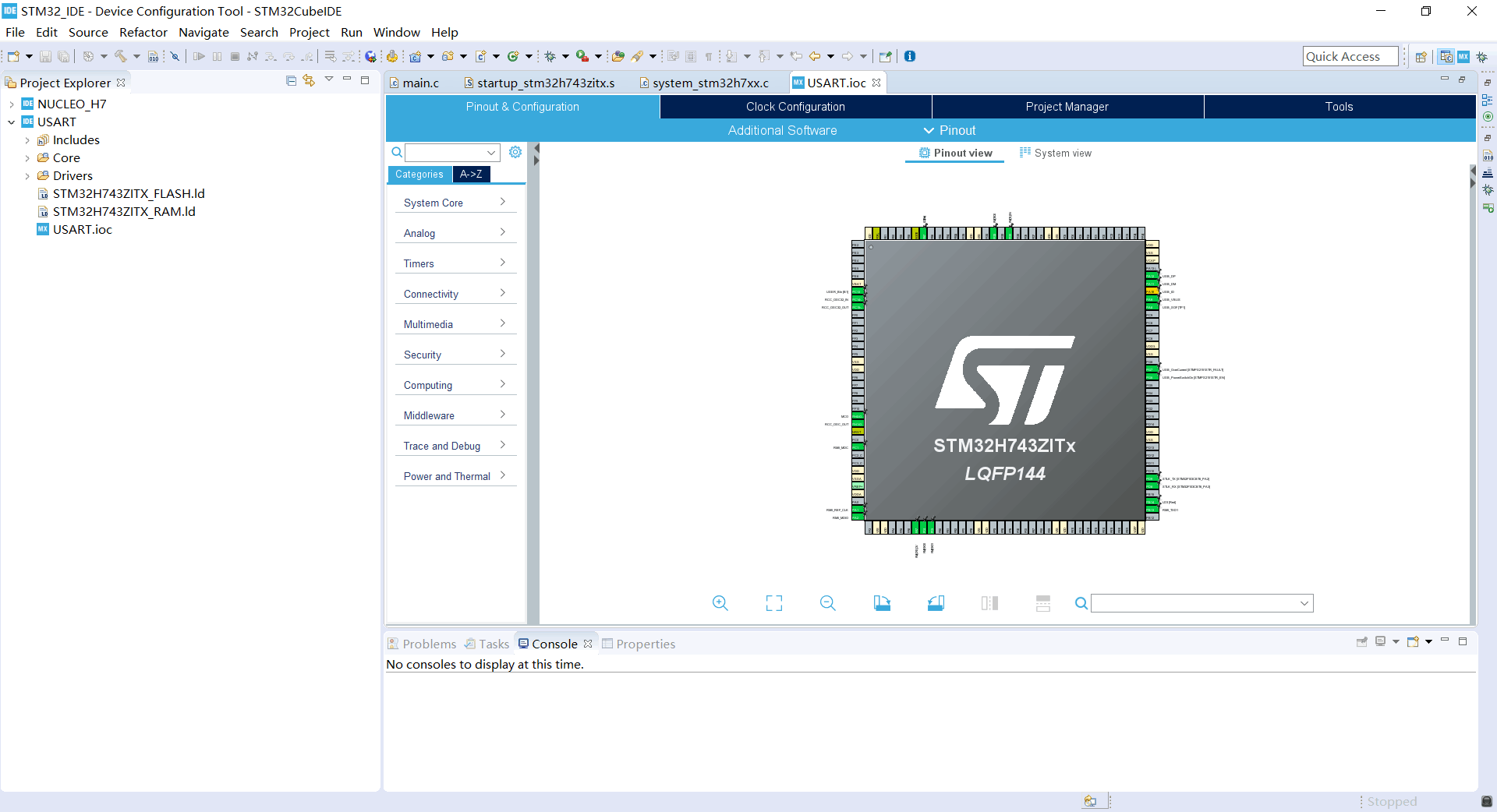Open the Project Manager page
Viewport: 1497px width, 812px height.
1067,107
